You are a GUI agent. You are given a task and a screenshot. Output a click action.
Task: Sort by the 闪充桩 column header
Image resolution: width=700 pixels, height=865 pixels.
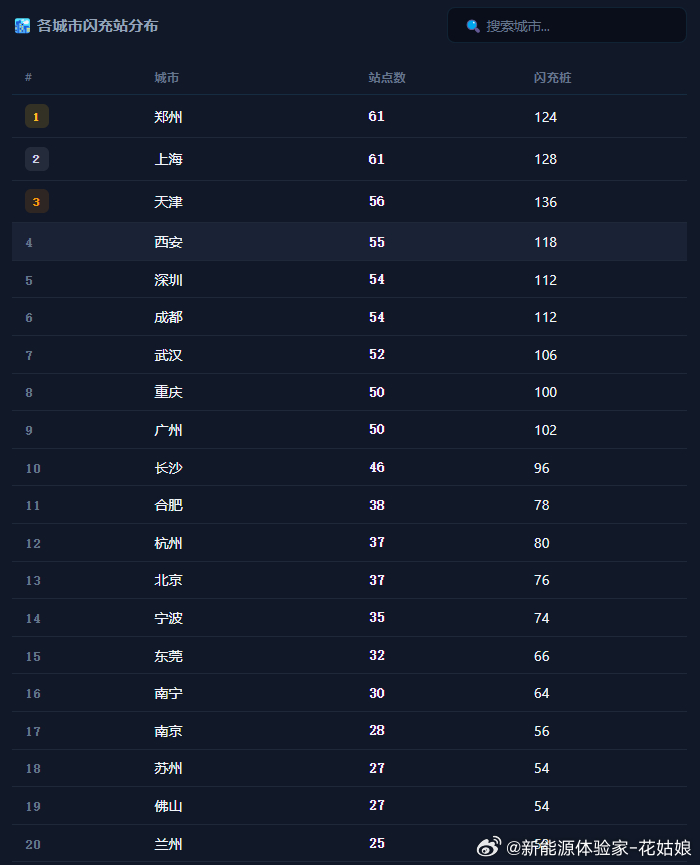pyautogui.click(x=553, y=78)
